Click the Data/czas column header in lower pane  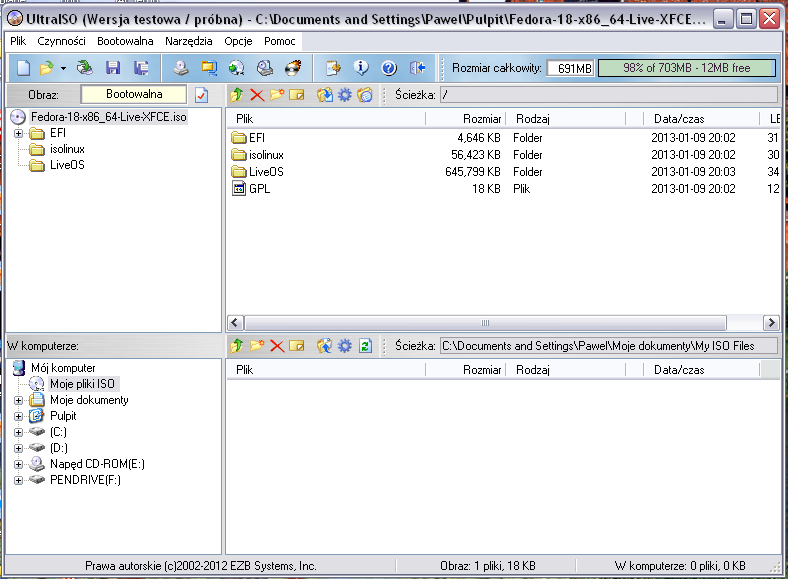pyautogui.click(x=679, y=369)
